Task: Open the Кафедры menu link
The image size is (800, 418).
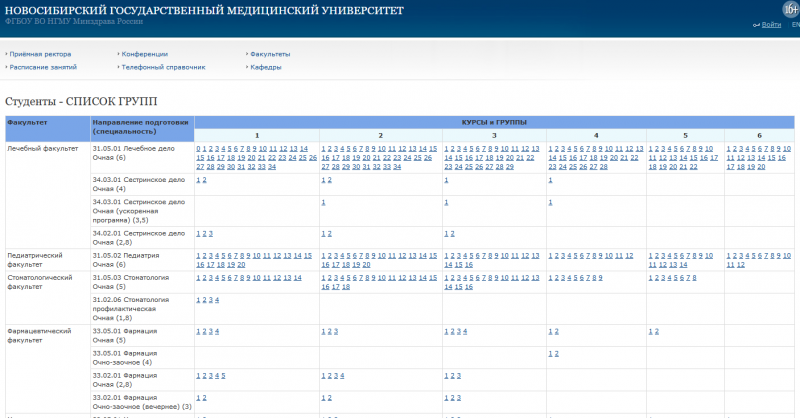Action: pyautogui.click(x=266, y=67)
